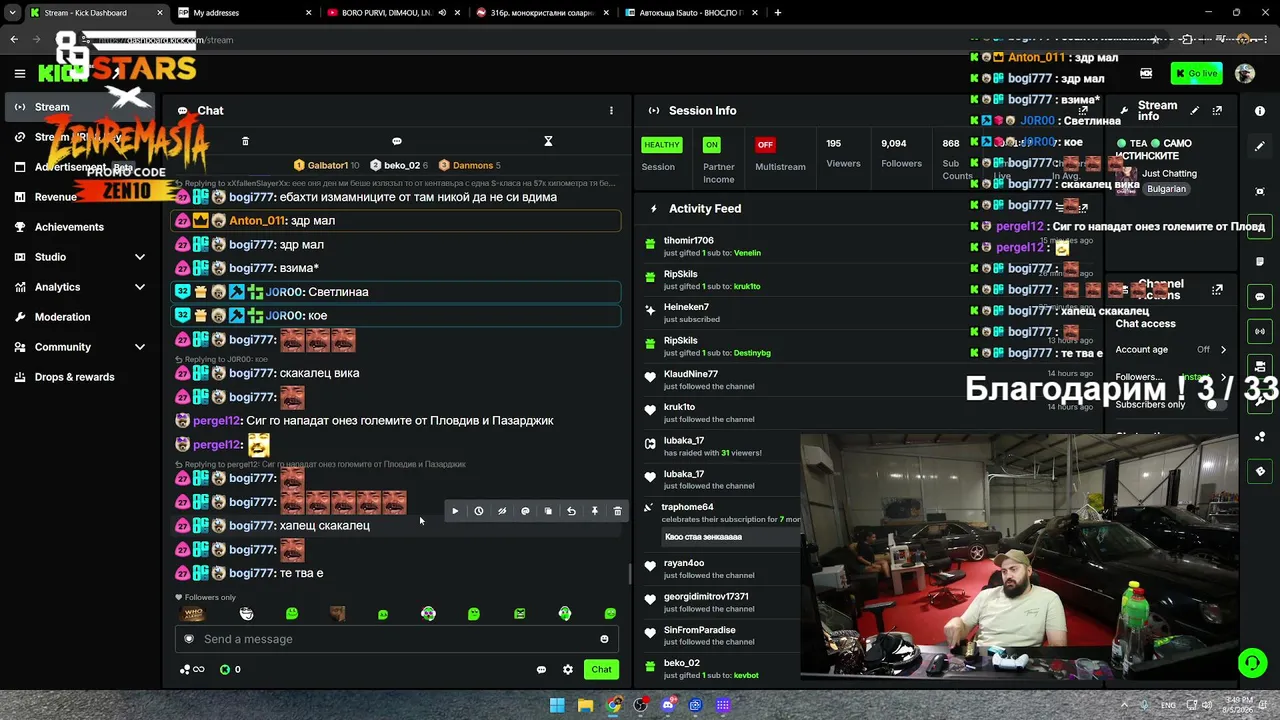Click the channel points icon below the message box
Screen dimensions: 1280x720
tap(191, 669)
